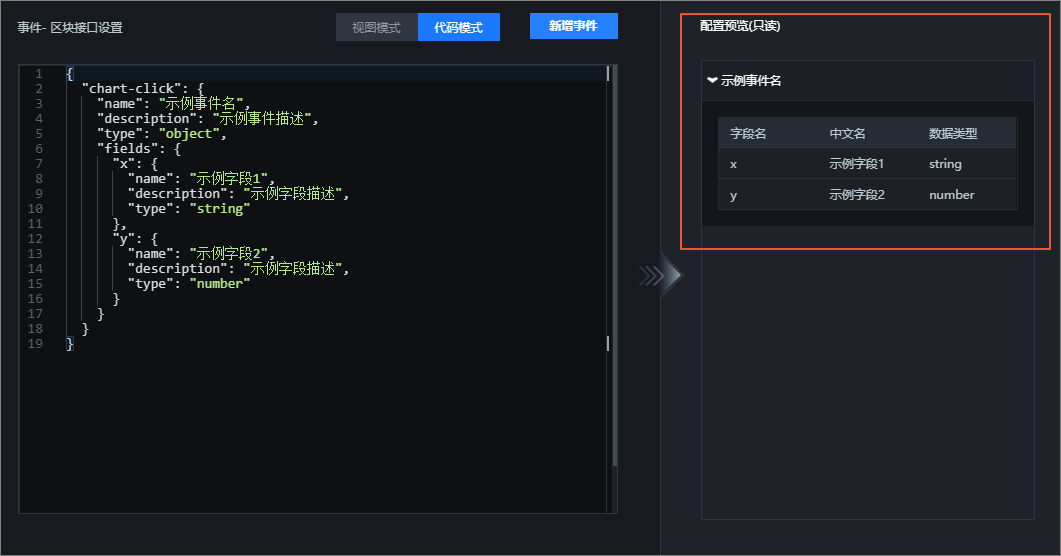Click the code editor vertical scrollbar
Viewport: 1061px width, 556px height.
(x=614, y=267)
